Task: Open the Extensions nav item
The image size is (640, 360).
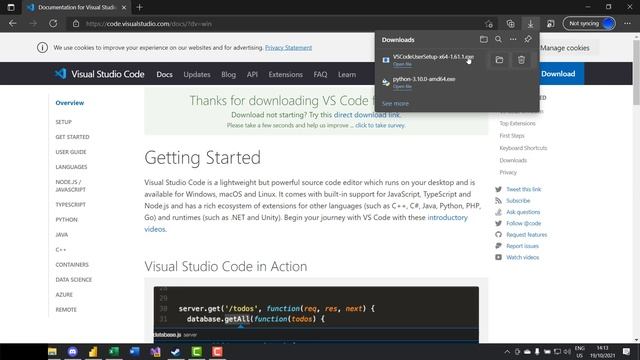Action: coord(285,74)
